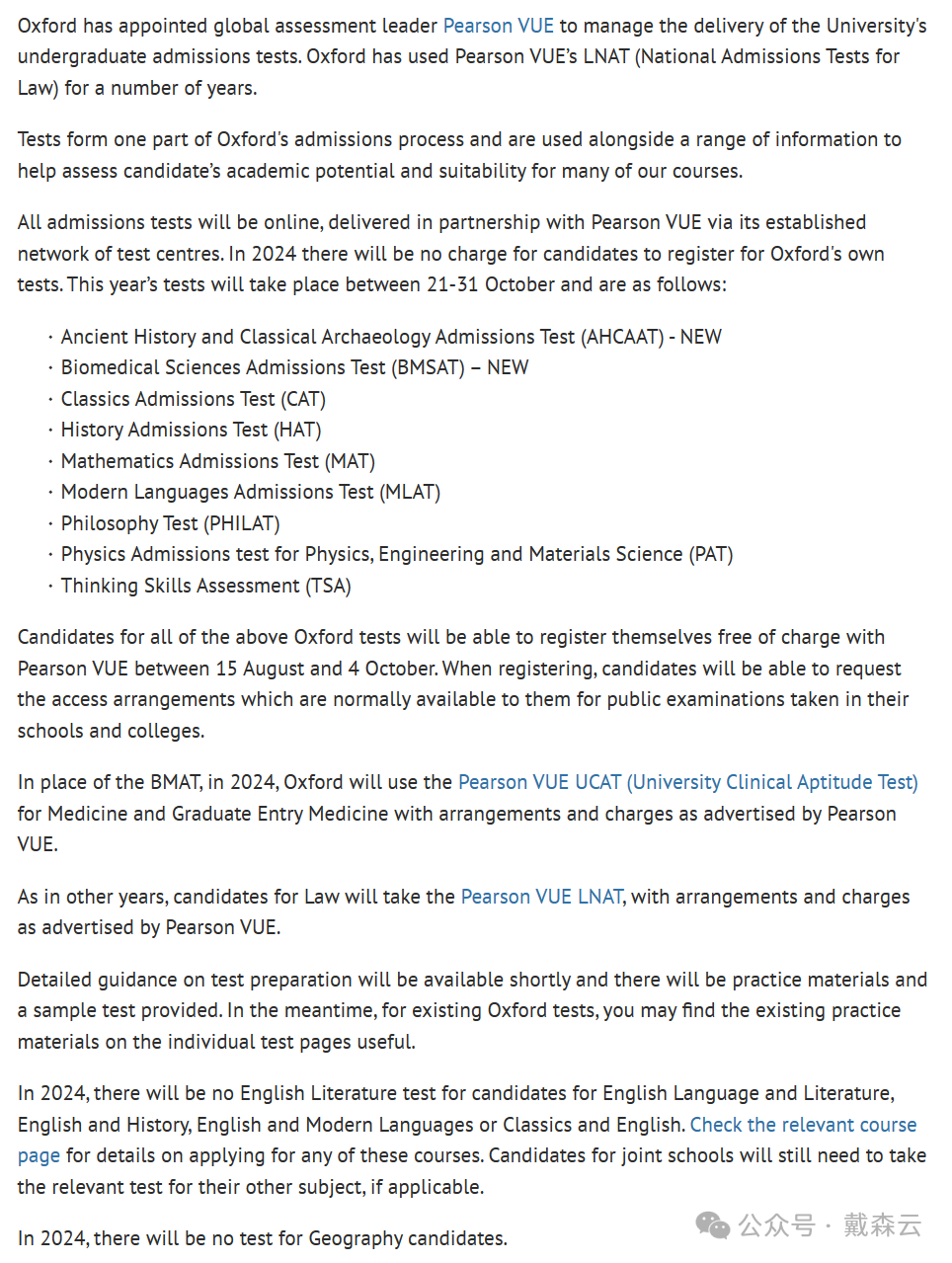This screenshot has height=1263, width=952.
Task: Click Thinking Skills Assessment (TSA) list item
Action: click(x=205, y=586)
